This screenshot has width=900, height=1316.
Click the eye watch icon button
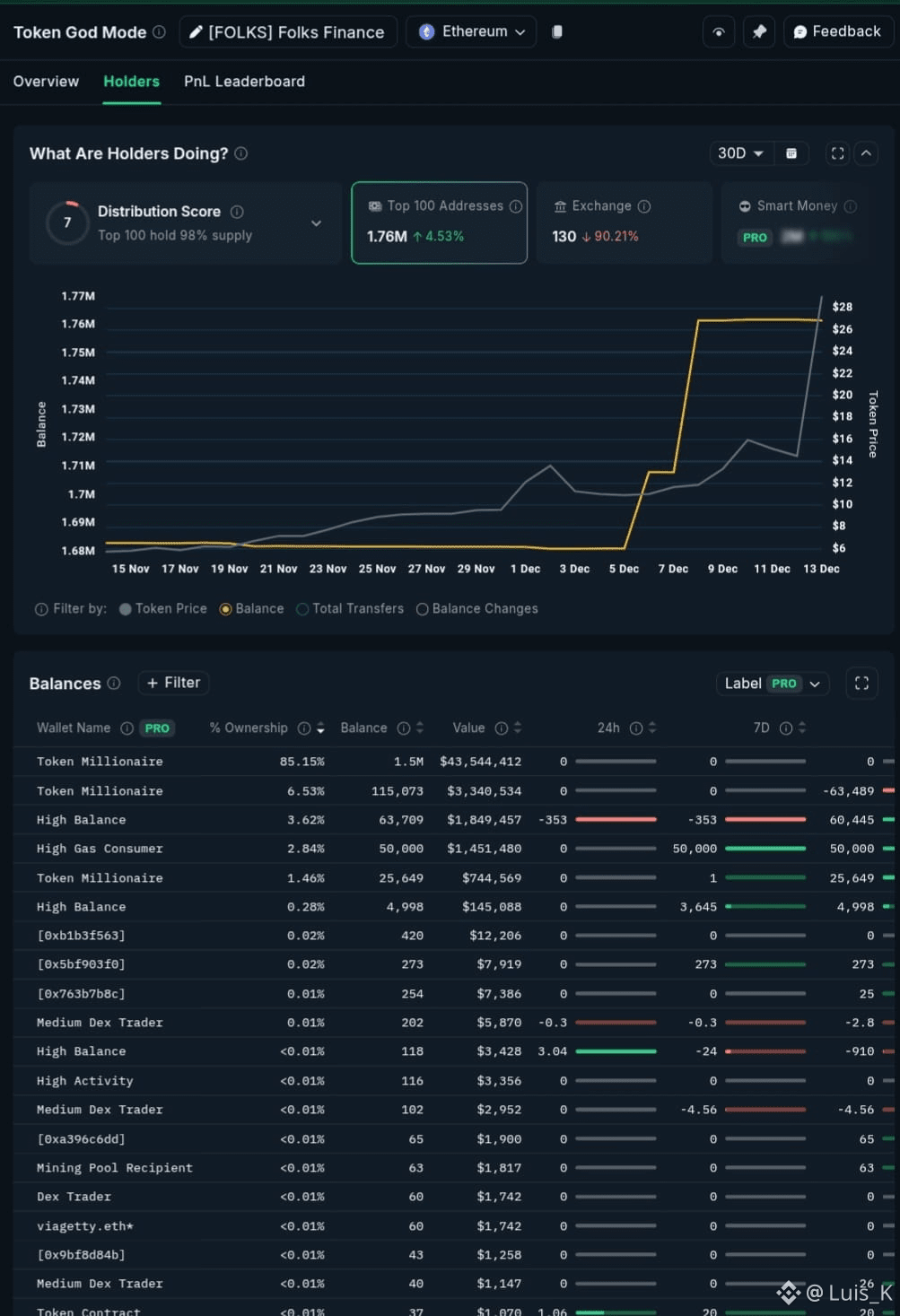(719, 32)
